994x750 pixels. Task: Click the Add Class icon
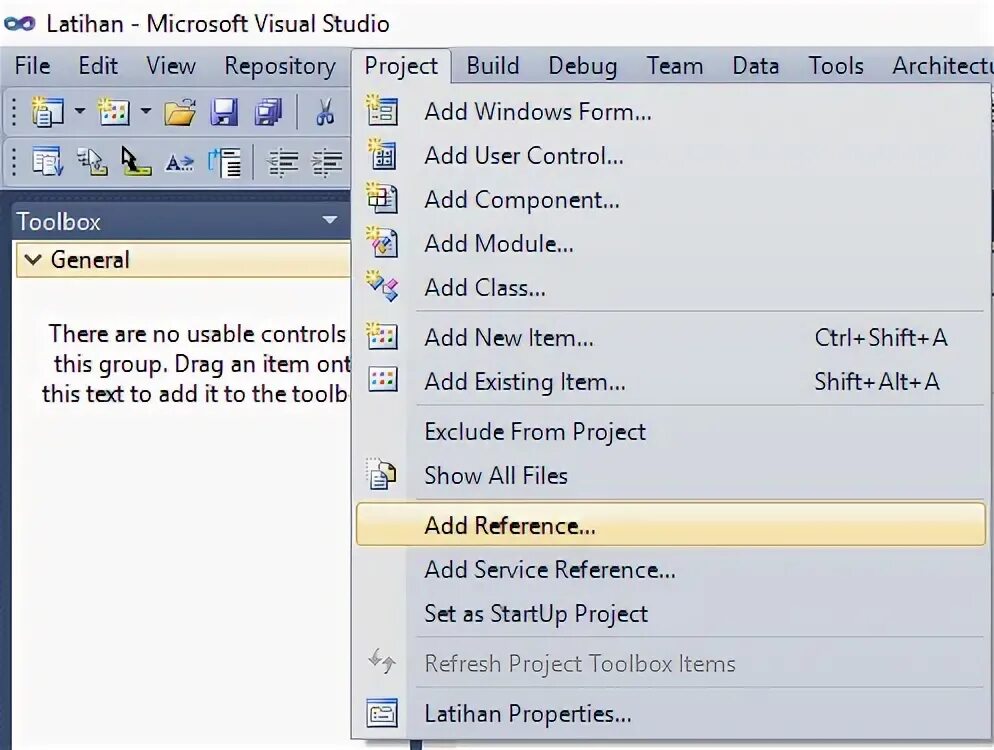pos(382,287)
